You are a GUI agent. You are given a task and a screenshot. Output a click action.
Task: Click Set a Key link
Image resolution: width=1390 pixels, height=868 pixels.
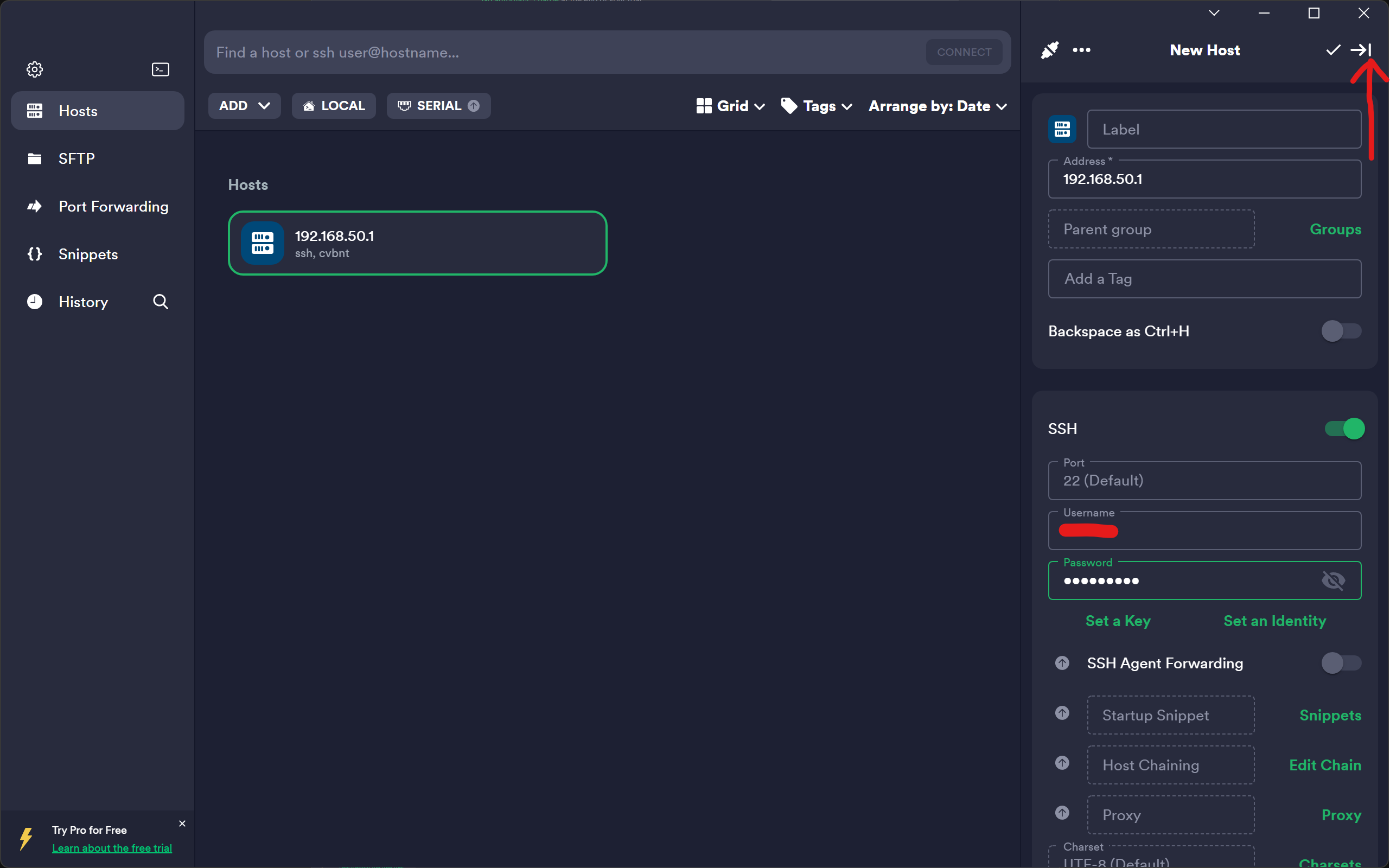coord(1117,621)
